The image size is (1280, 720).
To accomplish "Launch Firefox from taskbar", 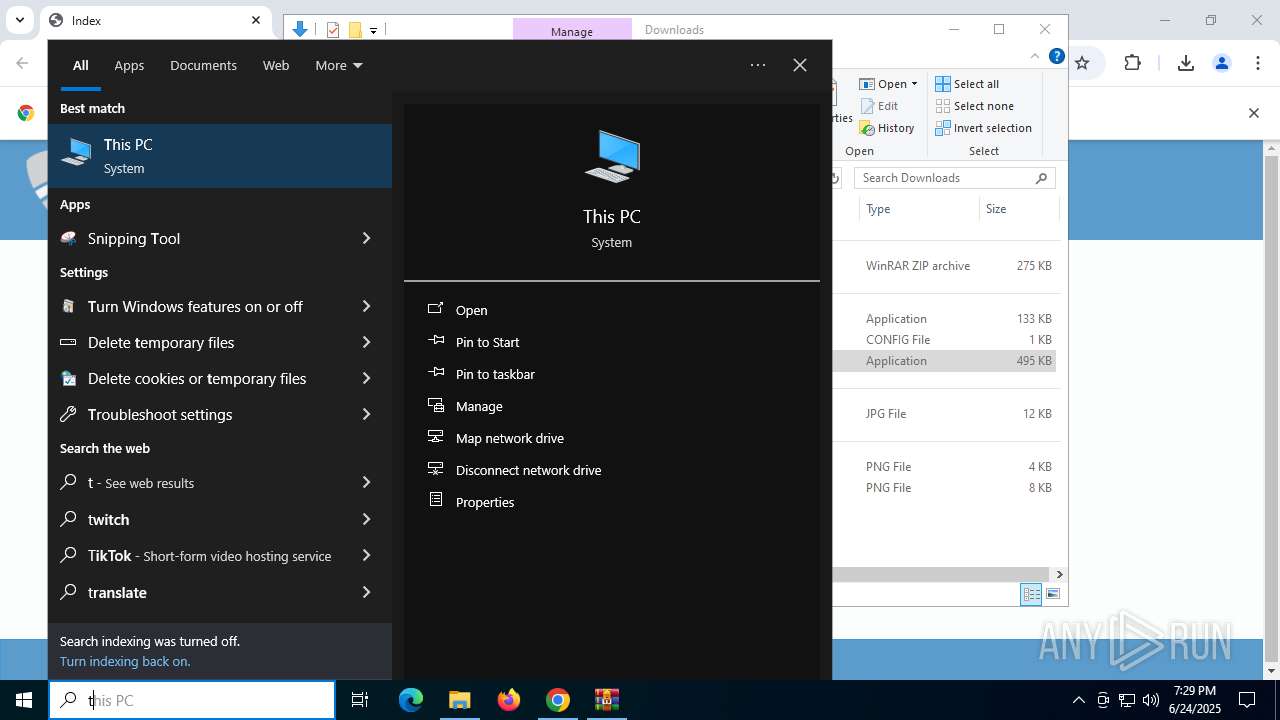I will pyautogui.click(x=509, y=700).
